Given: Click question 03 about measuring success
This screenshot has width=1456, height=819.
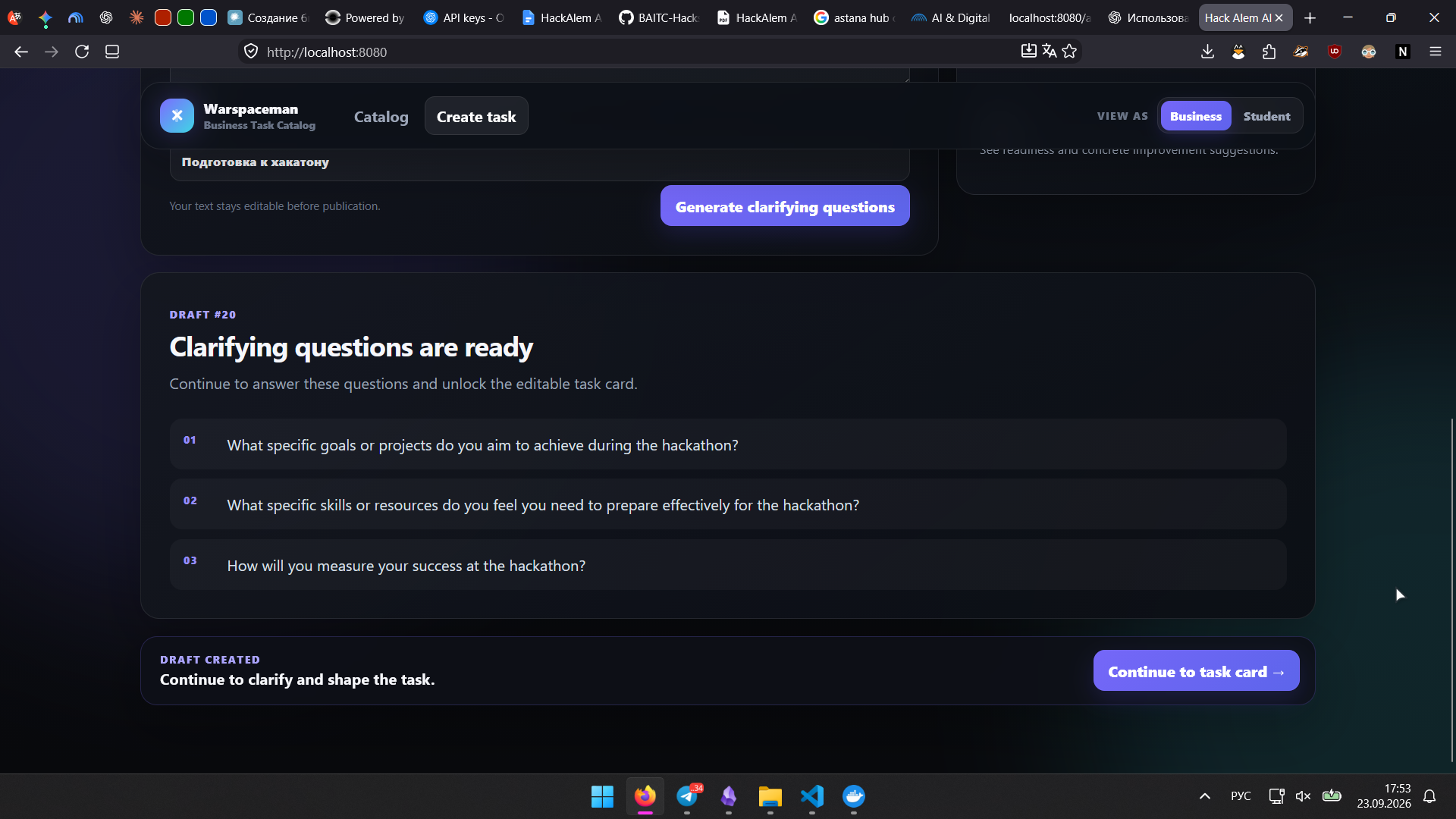Looking at the screenshot, I should (x=728, y=565).
